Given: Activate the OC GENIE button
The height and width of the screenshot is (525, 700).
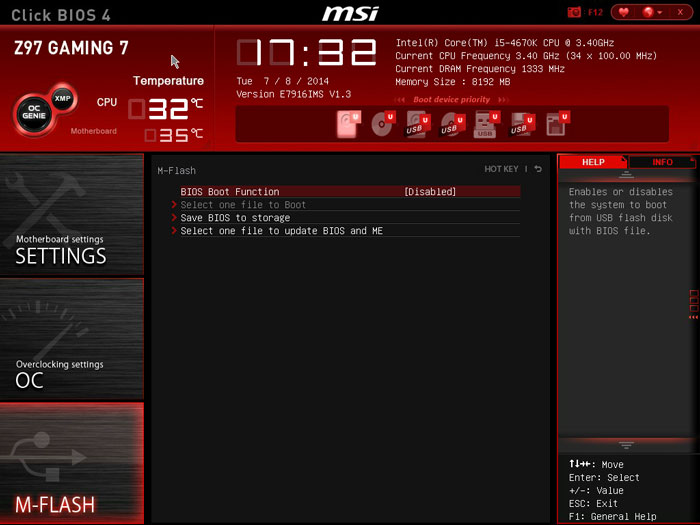Looking at the screenshot, I should [34, 112].
